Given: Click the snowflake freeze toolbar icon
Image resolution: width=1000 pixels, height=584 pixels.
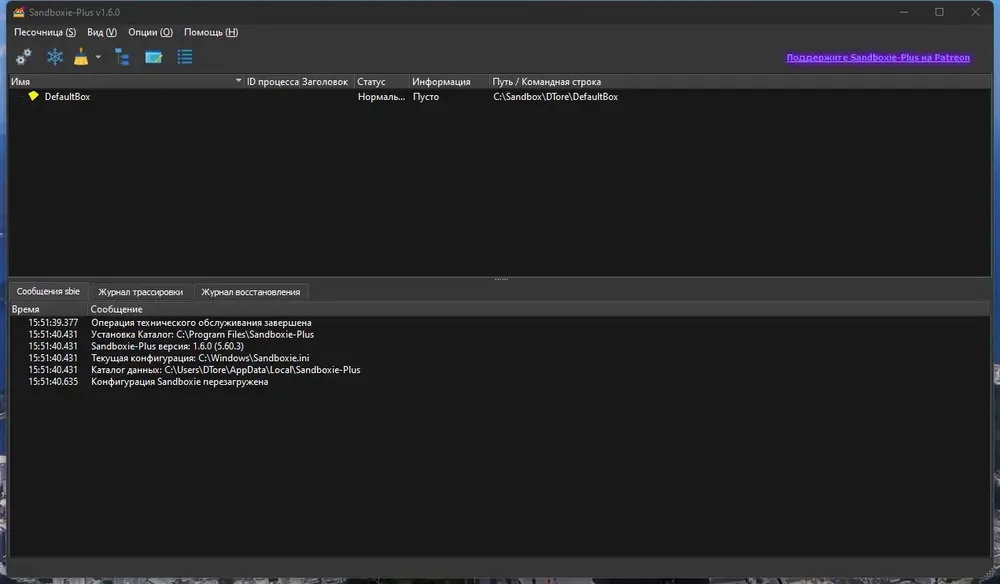Looking at the screenshot, I should click(55, 57).
